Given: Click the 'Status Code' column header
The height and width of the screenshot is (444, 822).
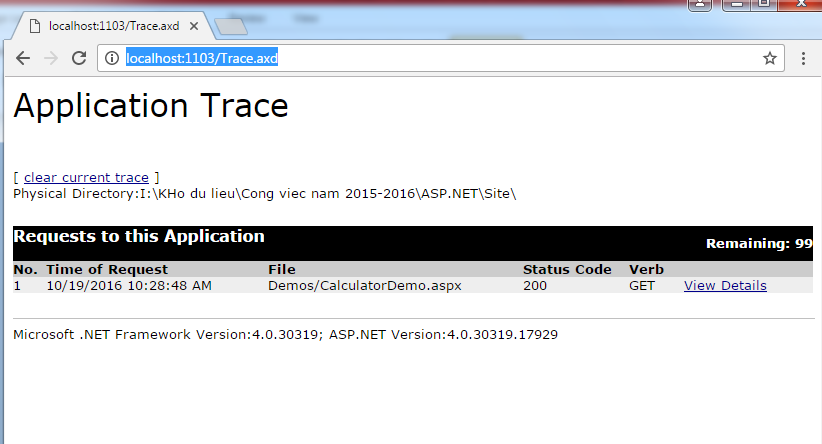Looking at the screenshot, I should (x=567, y=269).
